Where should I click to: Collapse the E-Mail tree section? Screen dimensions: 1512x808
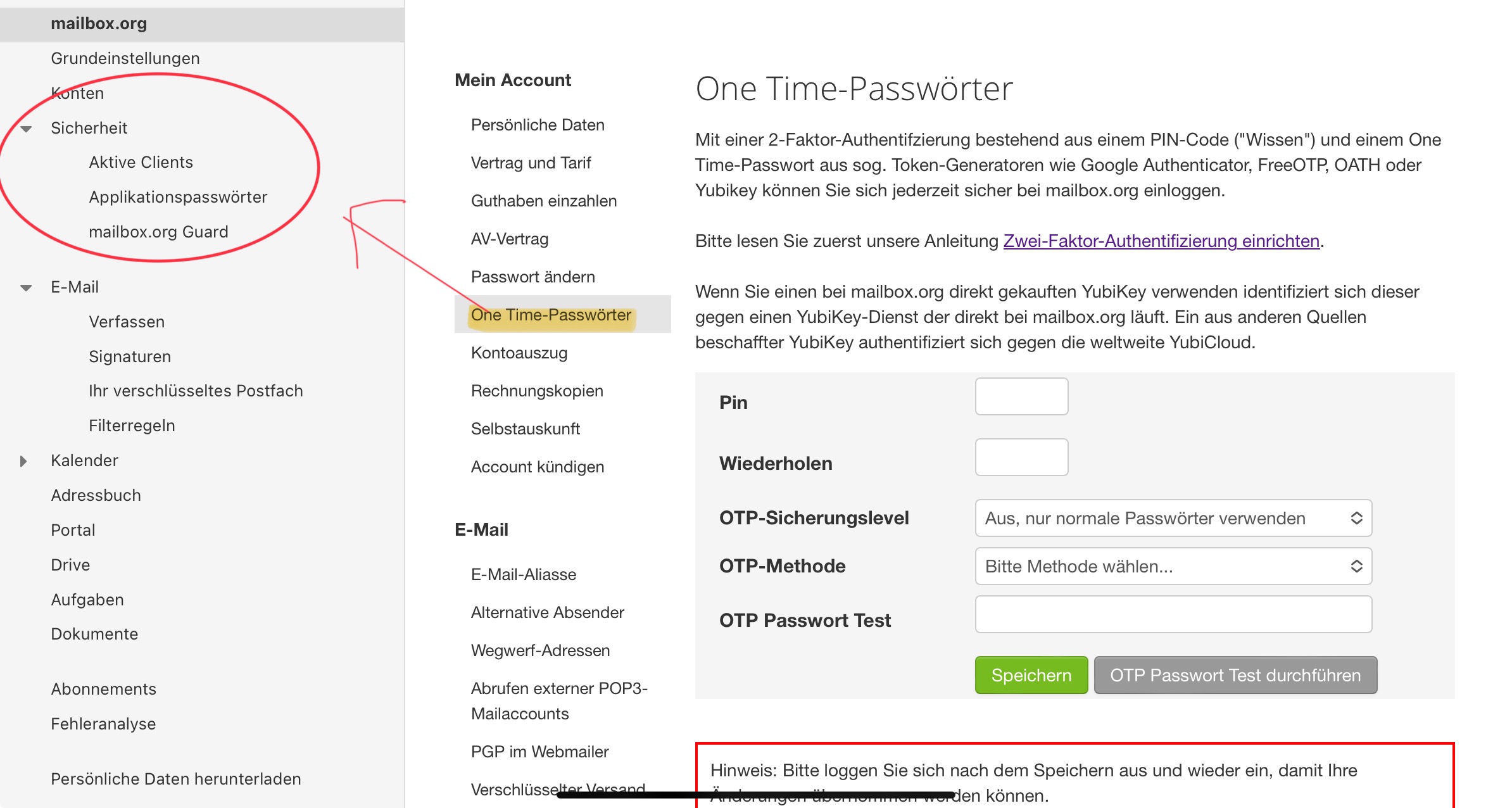click(26, 287)
